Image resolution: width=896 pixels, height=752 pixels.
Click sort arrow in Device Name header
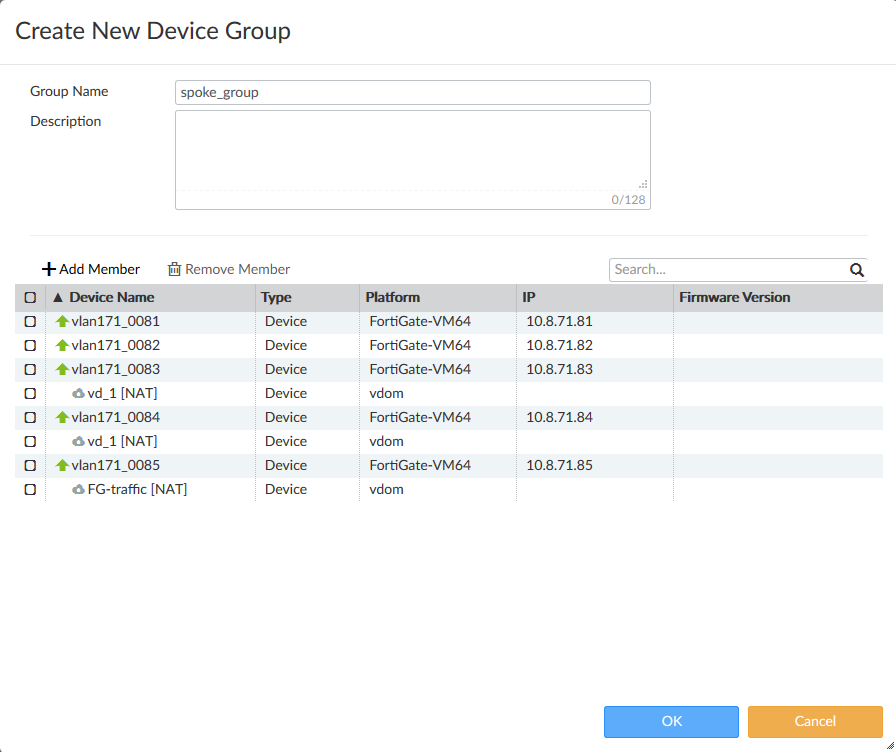tap(58, 298)
